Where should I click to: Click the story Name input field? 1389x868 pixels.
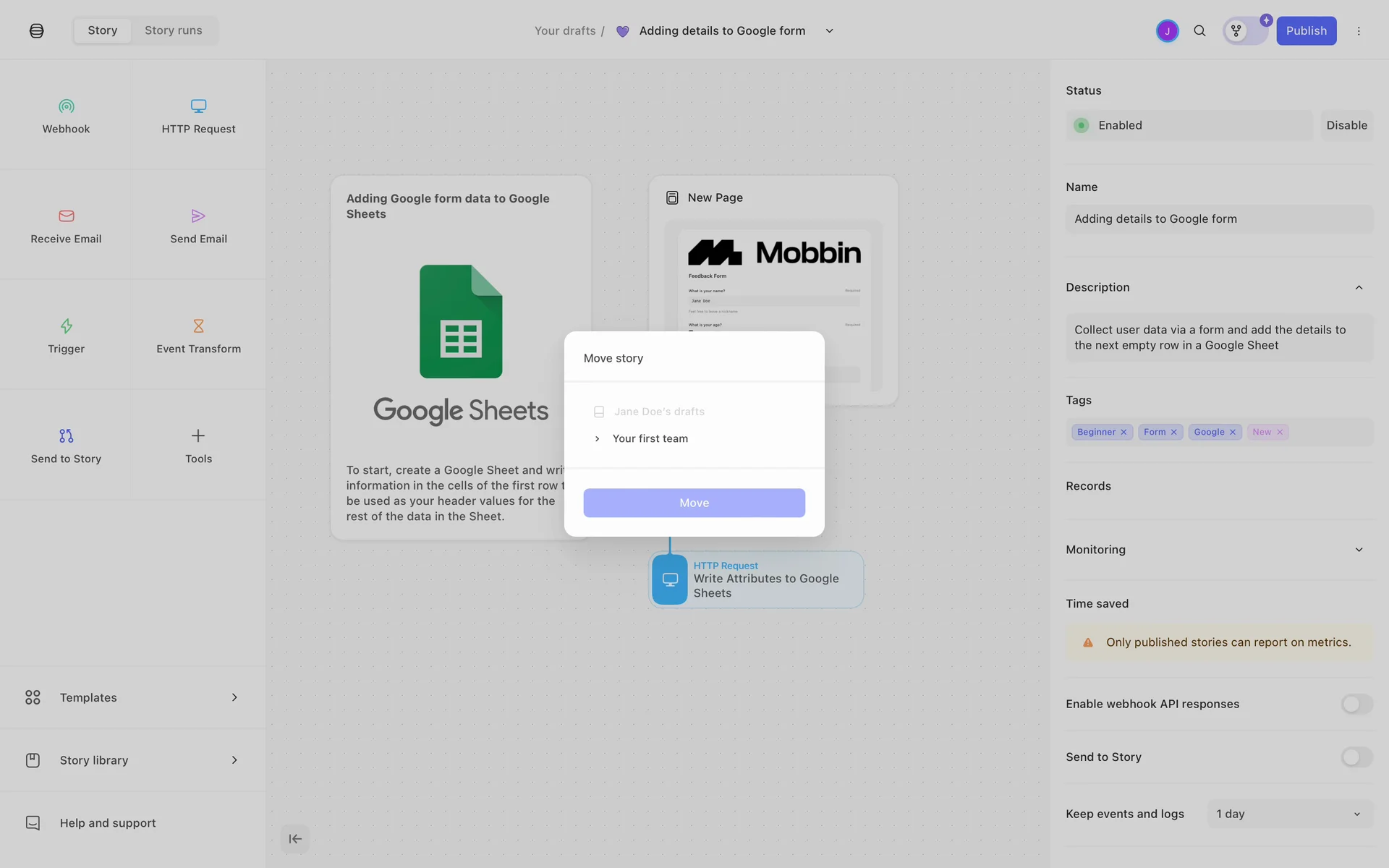pyautogui.click(x=1219, y=219)
